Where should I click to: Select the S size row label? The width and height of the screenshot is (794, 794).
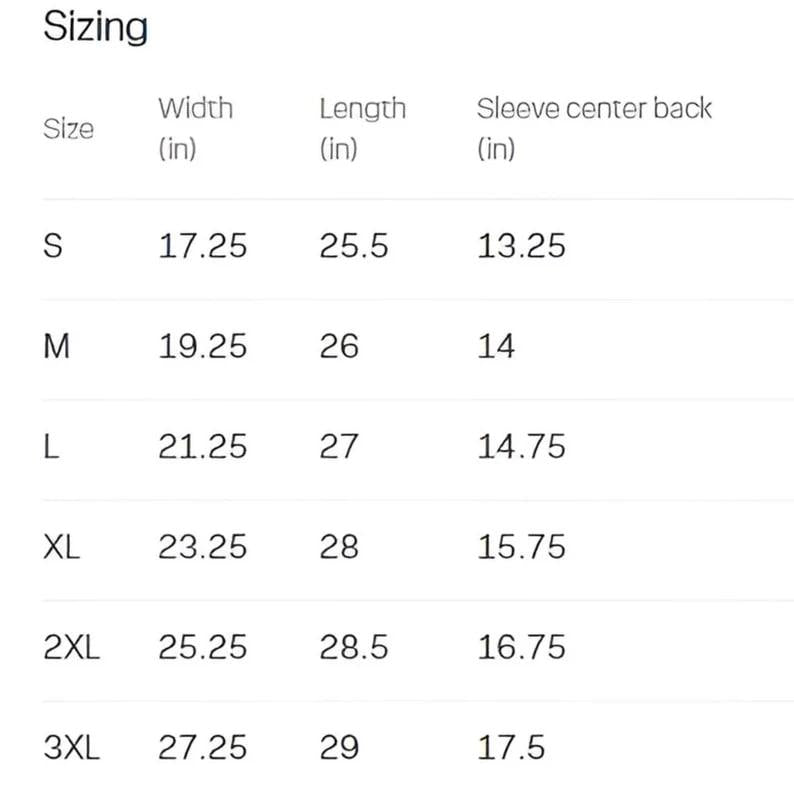point(53,246)
